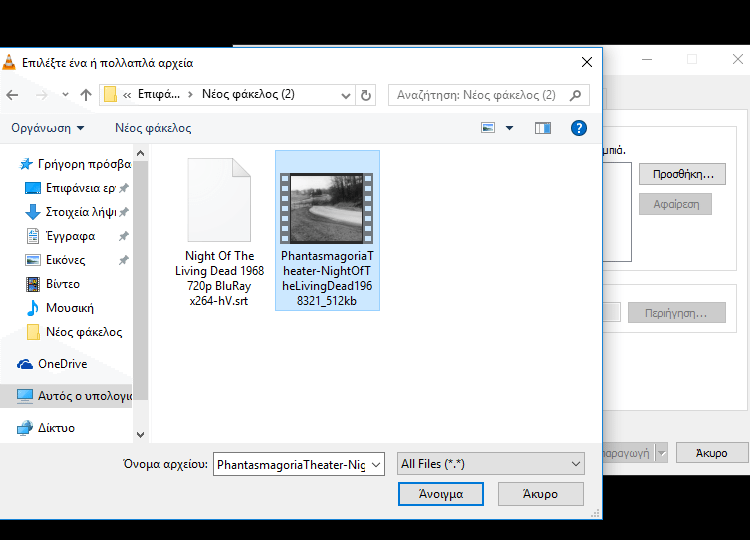
Task: Close the file selection dialog
Action: click(x=587, y=62)
